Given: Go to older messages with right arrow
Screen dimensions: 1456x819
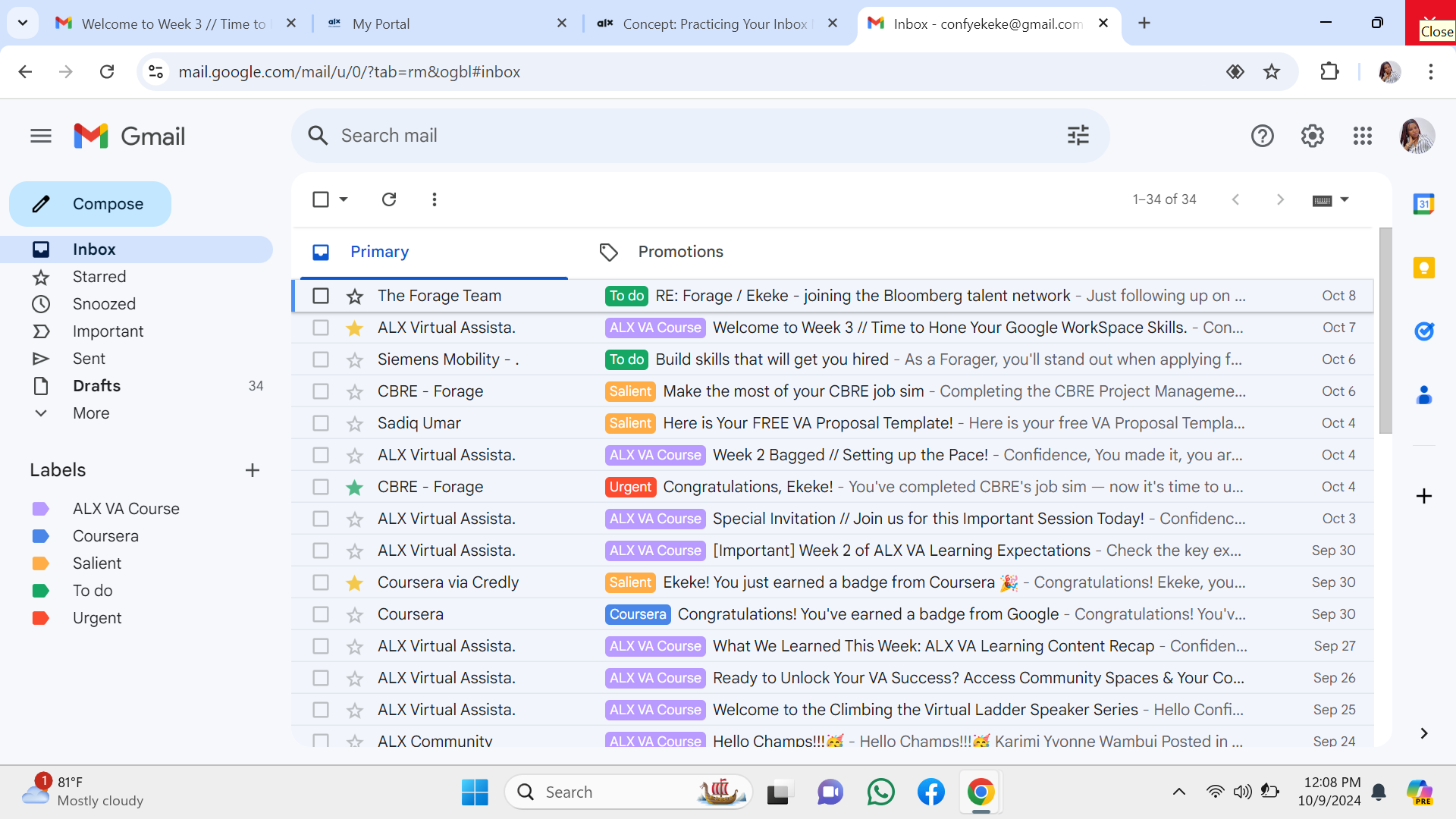Looking at the screenshot, I should (x=1280, y=199).
